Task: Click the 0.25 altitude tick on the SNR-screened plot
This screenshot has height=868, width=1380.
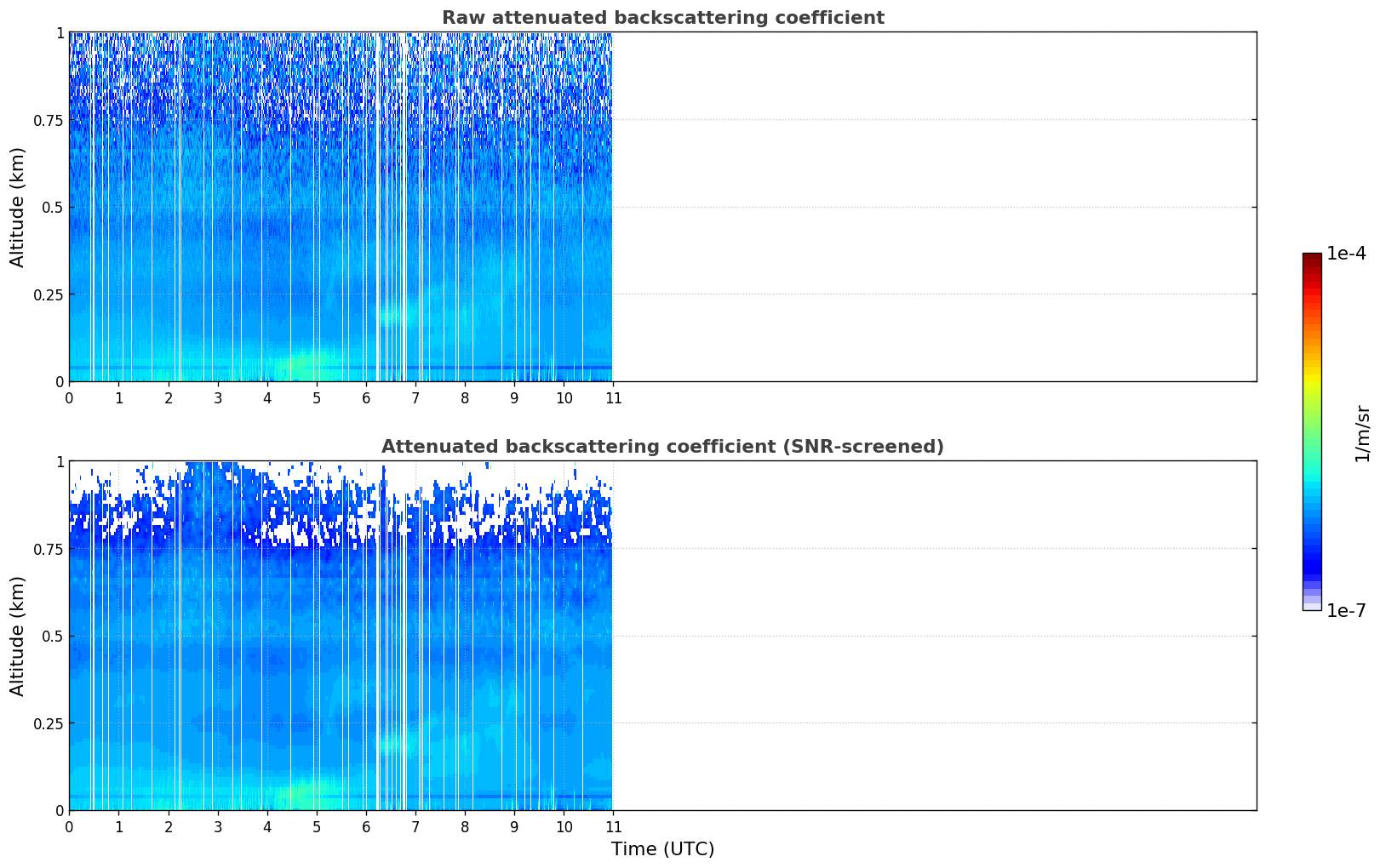Action: (49, 723)
